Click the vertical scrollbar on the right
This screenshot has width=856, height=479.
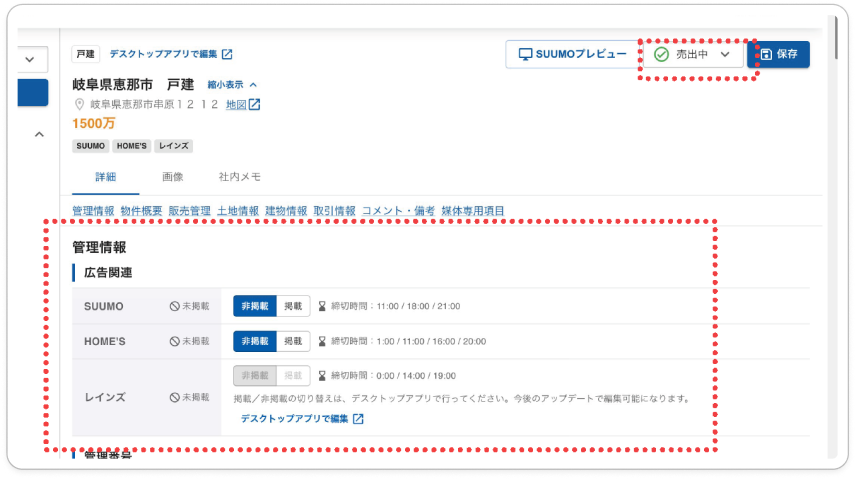pos(836,38)
